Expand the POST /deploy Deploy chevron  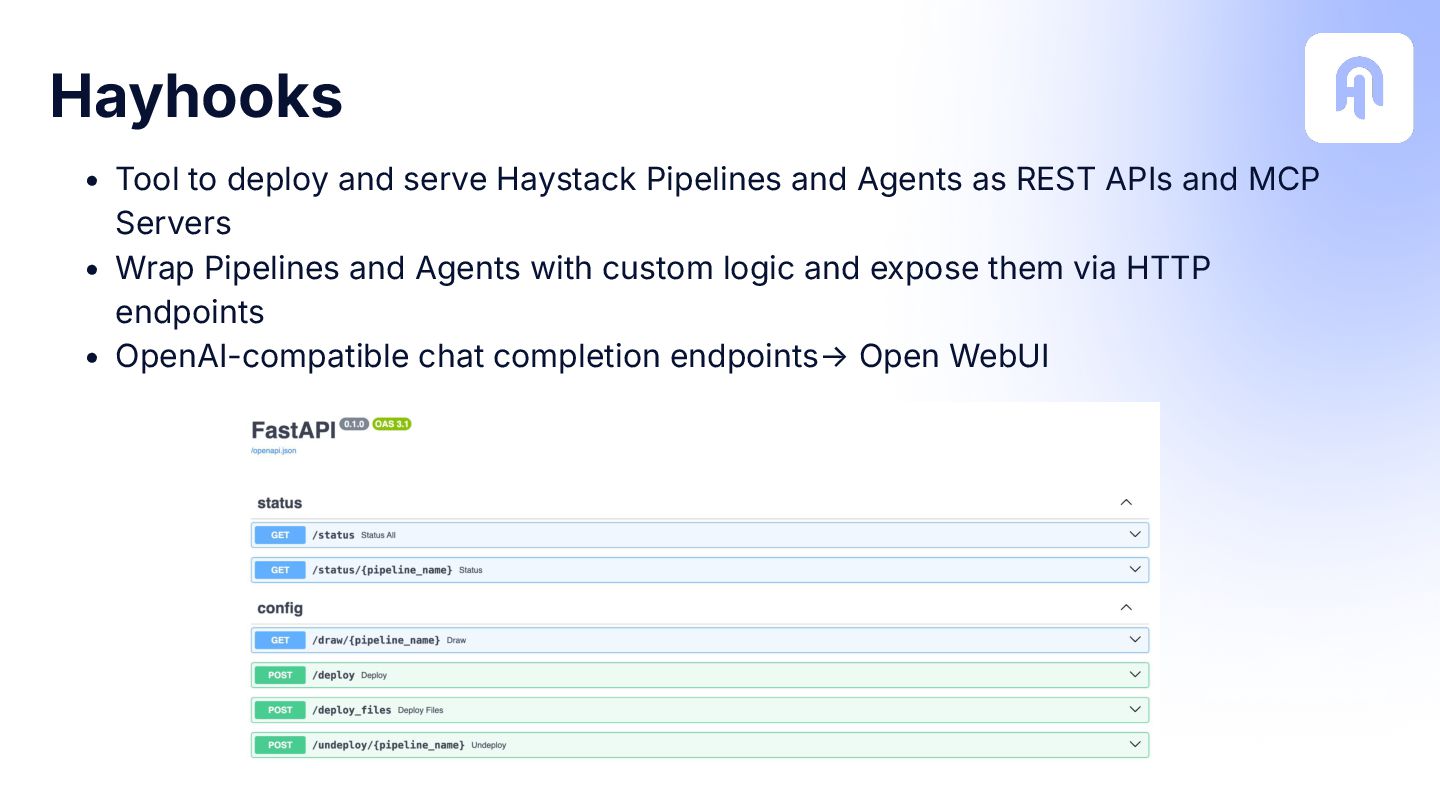(x=1135, y=675)
